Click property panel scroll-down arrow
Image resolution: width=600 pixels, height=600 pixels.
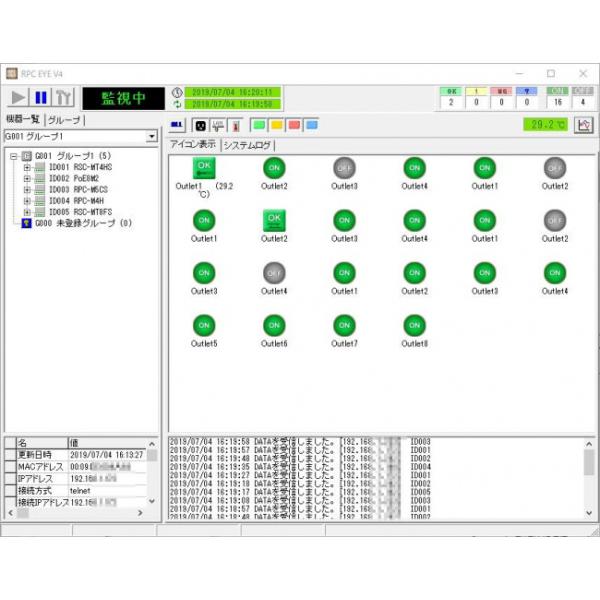coord(152,501)
